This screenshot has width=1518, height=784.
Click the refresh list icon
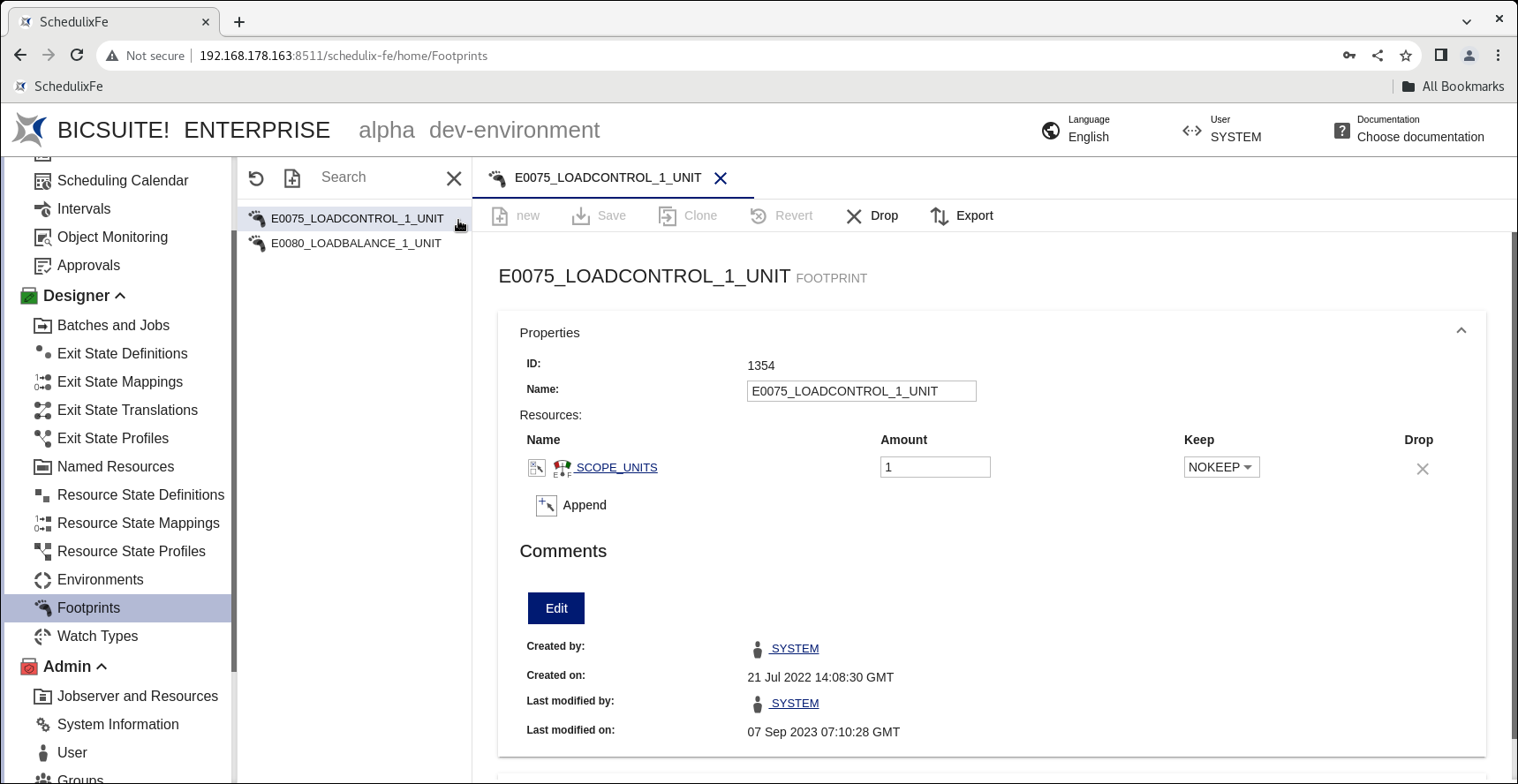(256, 178)
